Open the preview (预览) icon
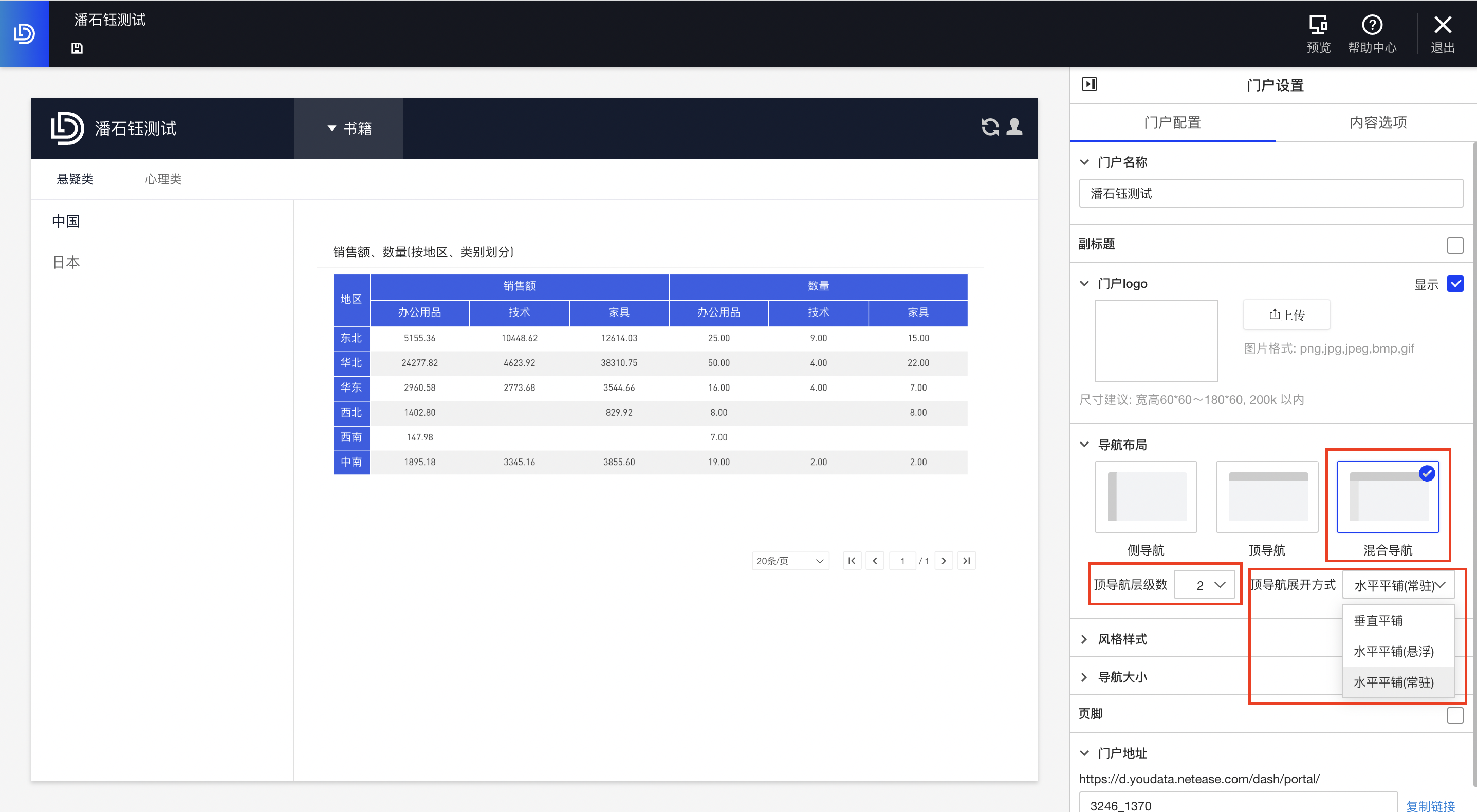The image size is (1477, 812). click(x=1318, y=25)
